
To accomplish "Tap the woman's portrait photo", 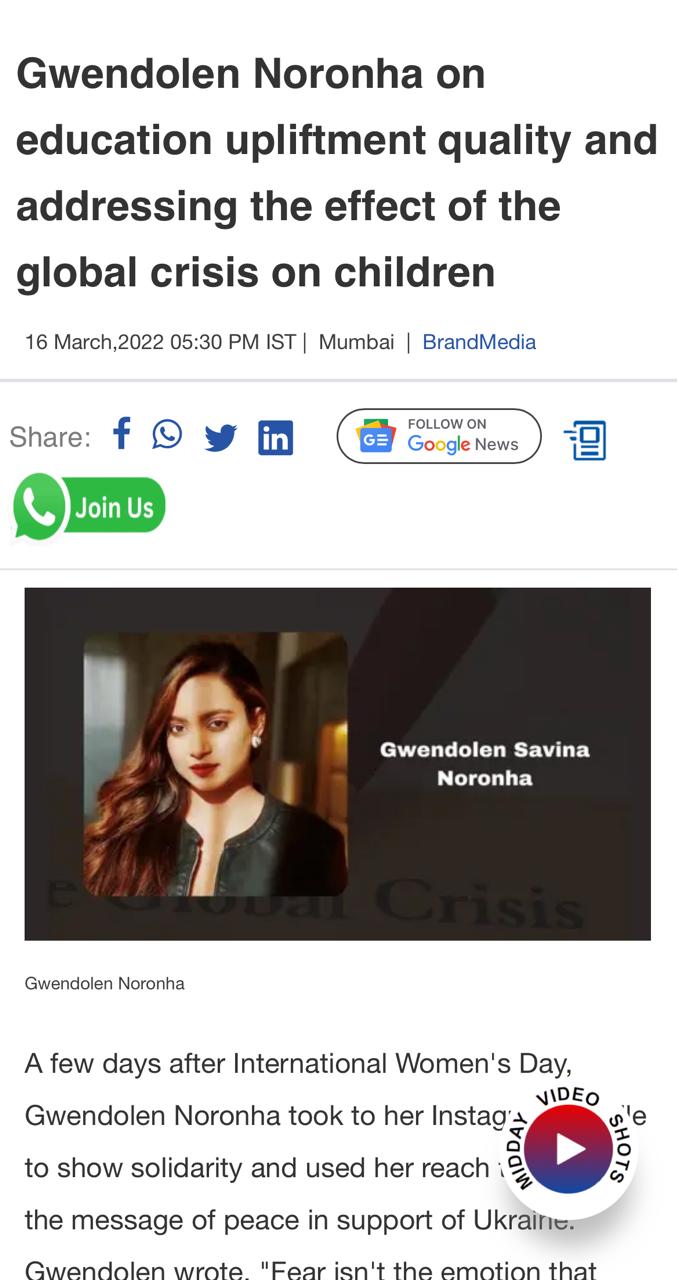I will [215, 764].
